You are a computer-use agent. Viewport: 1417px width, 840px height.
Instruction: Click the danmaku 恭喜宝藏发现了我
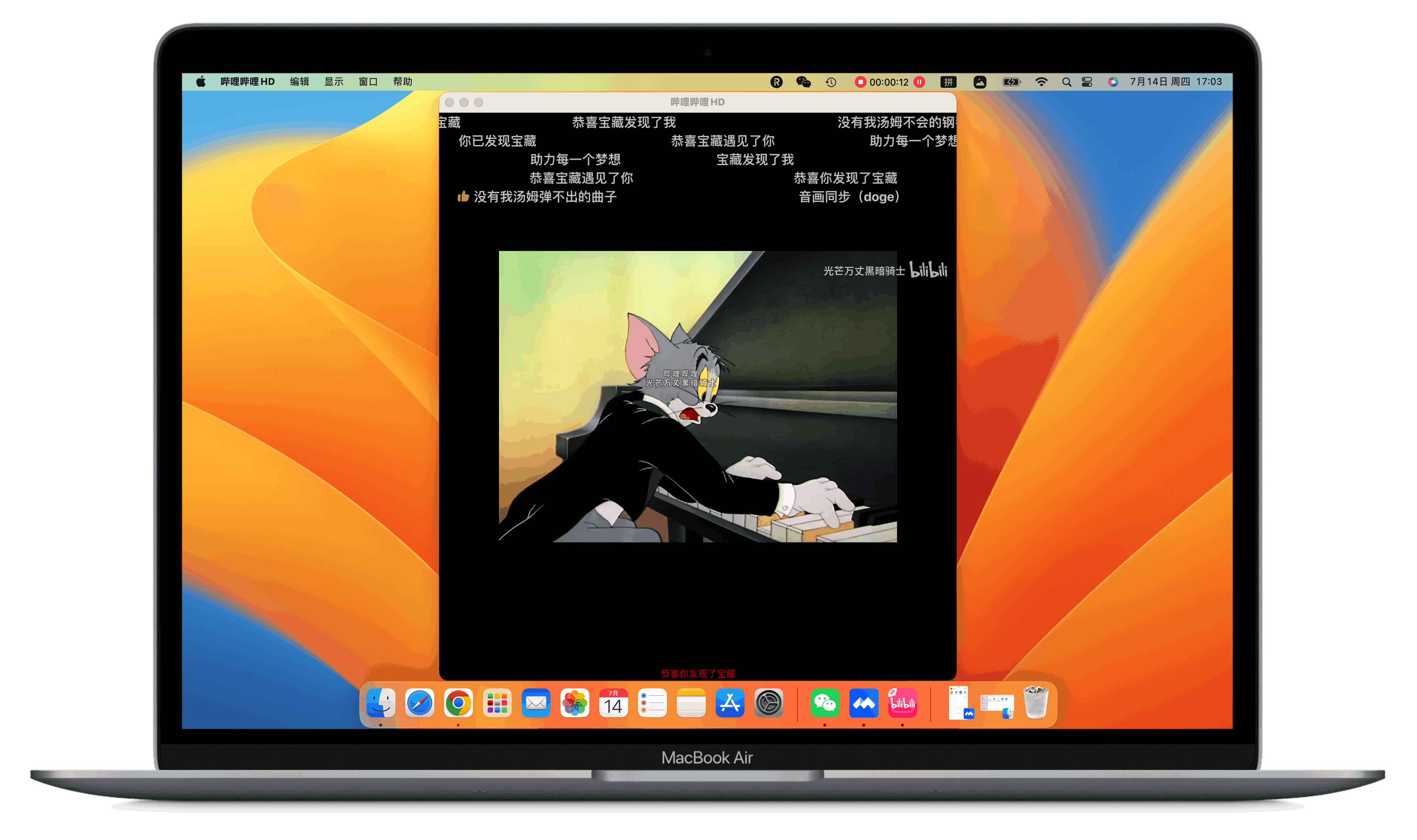[x=624, y=122]
